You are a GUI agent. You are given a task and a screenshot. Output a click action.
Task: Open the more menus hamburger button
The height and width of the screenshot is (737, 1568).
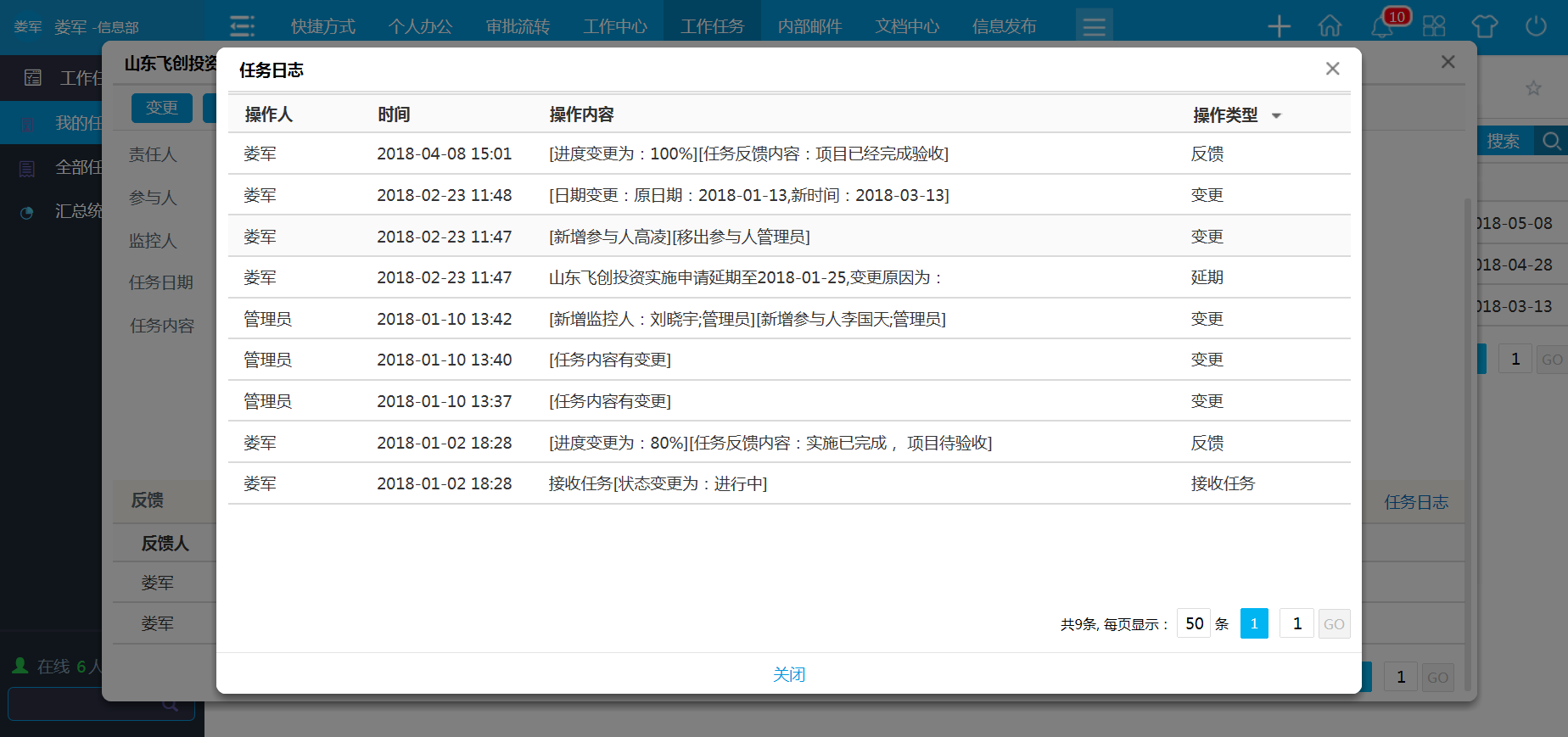[x=1094, y=26]
